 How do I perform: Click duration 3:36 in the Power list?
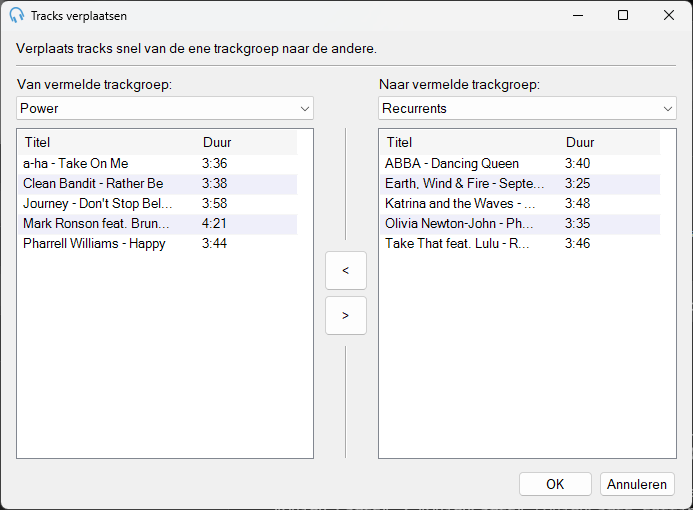coord(214,164)
